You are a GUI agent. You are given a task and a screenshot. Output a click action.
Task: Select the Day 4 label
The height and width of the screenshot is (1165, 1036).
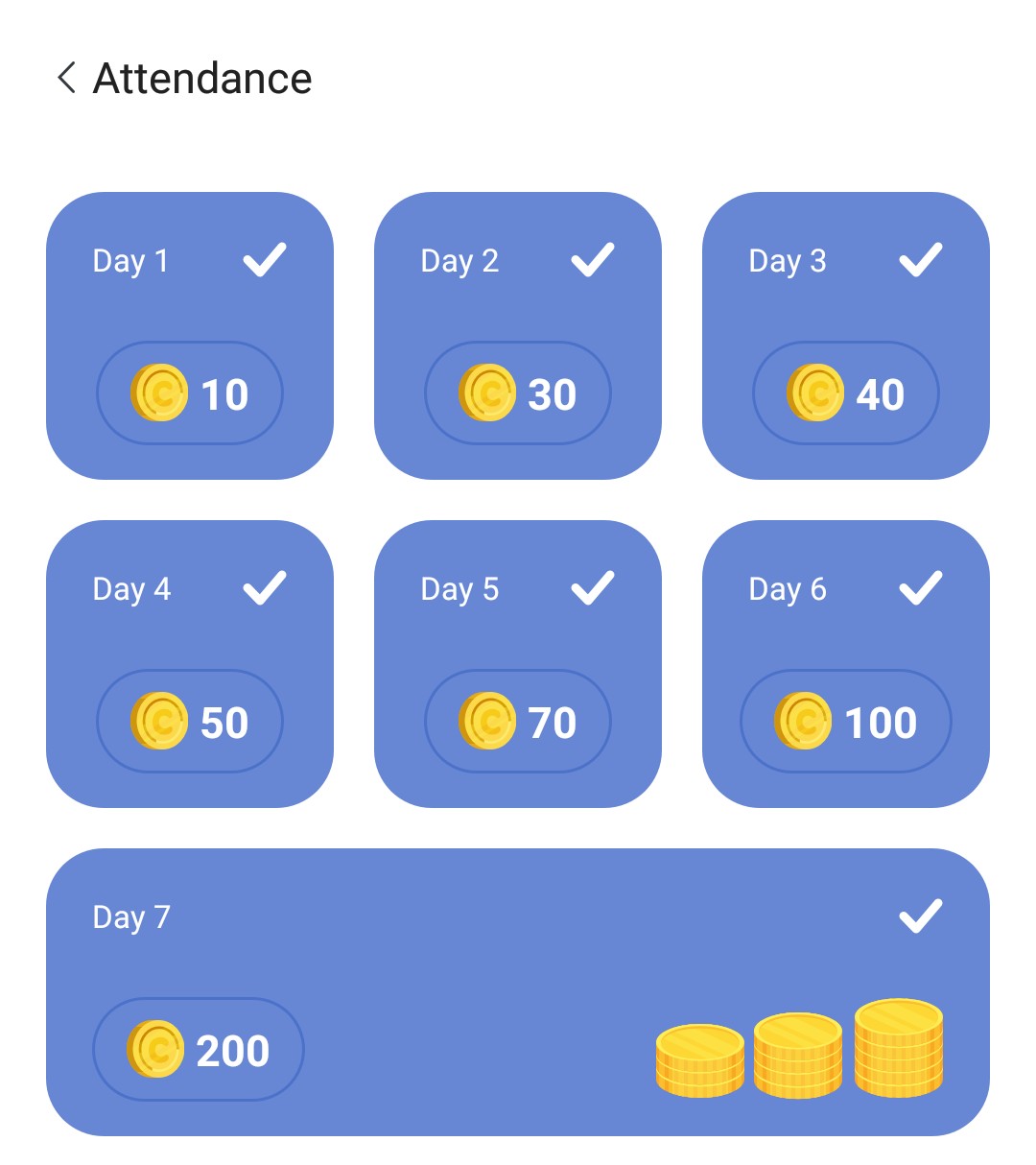(131, 589)
